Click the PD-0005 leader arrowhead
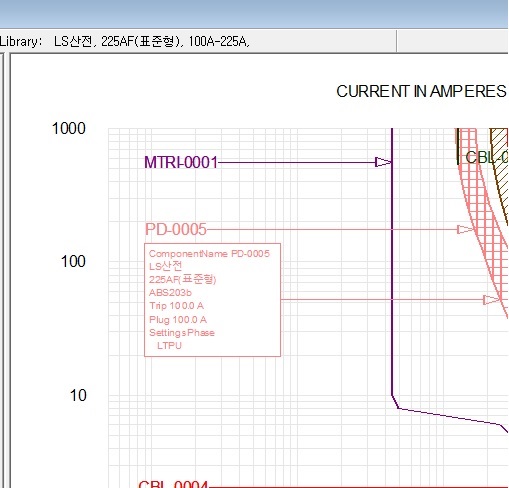Viewport: 509px width, 488px height. click(465, 229)
